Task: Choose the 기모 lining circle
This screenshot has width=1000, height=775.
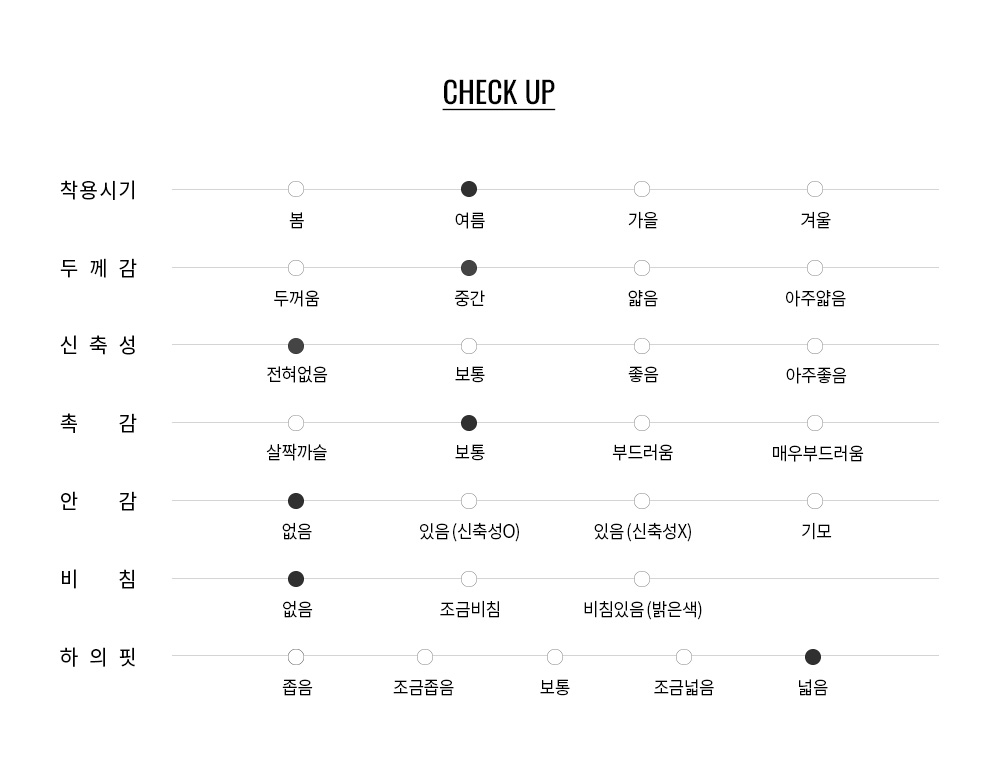Action: 814,501
